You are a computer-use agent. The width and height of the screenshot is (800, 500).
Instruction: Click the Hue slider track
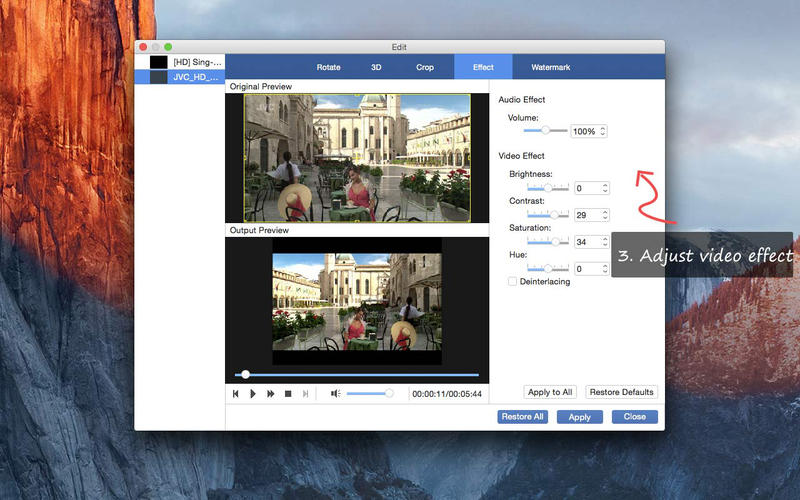pos(547,268)
